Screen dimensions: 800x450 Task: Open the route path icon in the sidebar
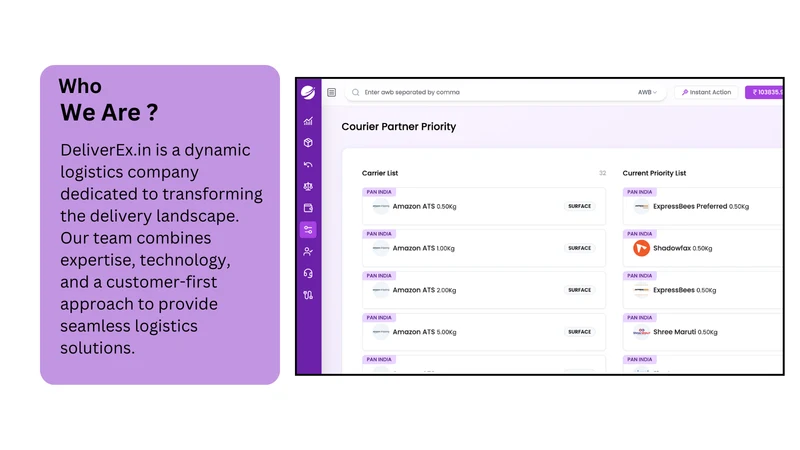click(308, 295)
